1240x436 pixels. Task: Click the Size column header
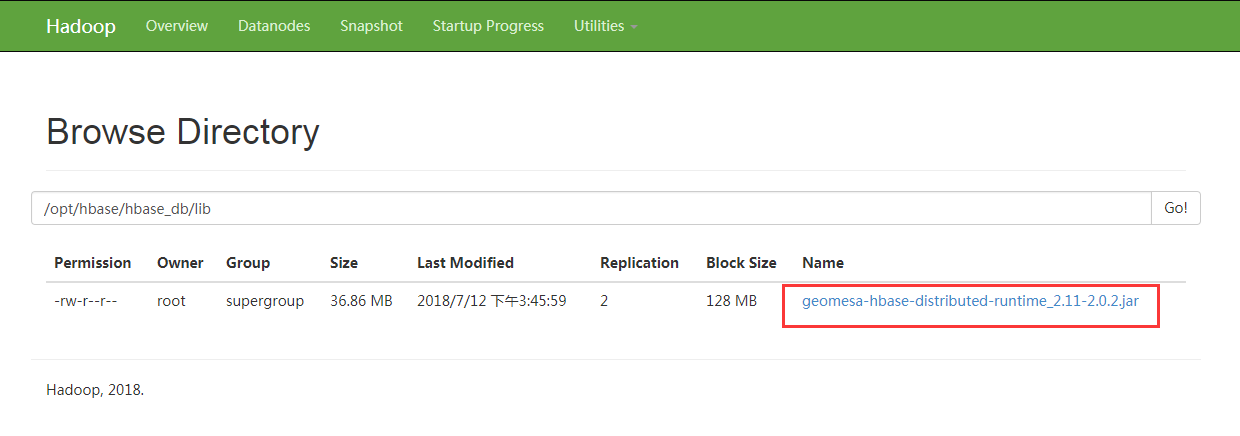pos(344,263)
